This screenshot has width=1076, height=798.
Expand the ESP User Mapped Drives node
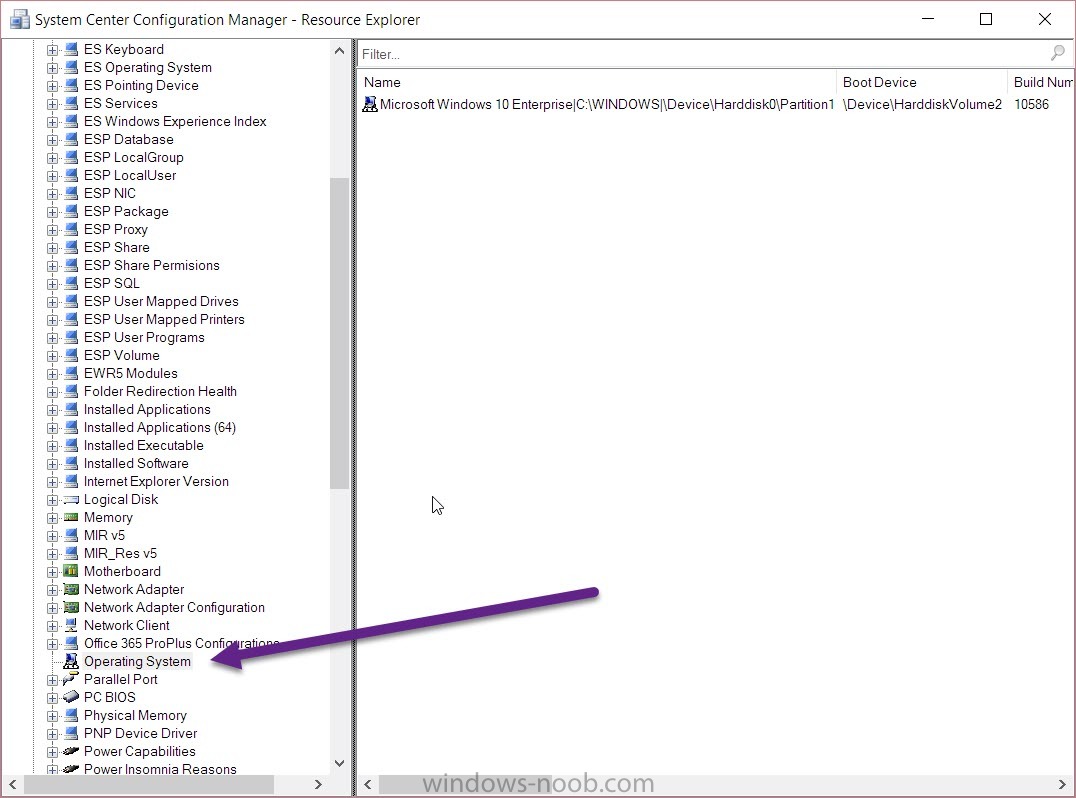click(x=52, y=302)
